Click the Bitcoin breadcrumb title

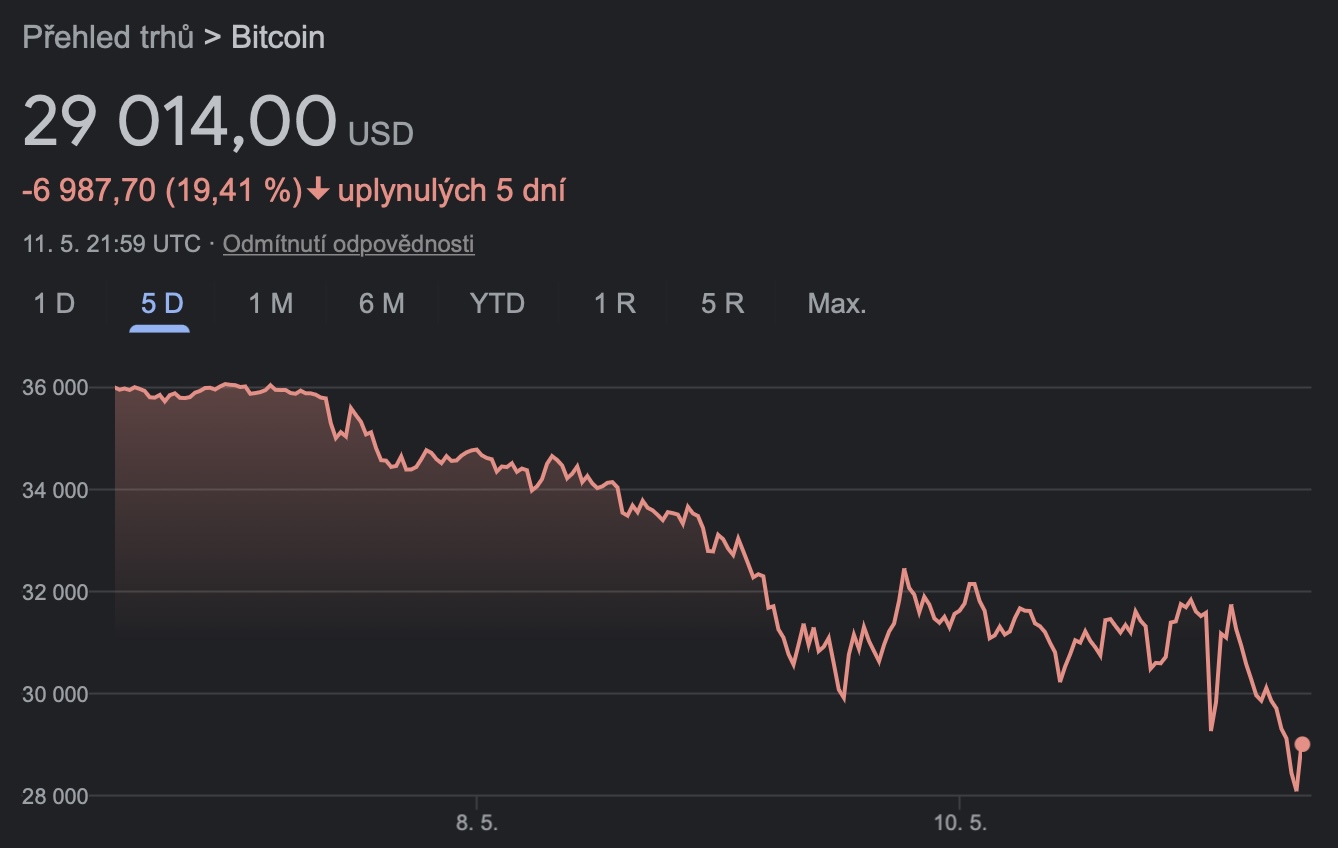(278, 38)
